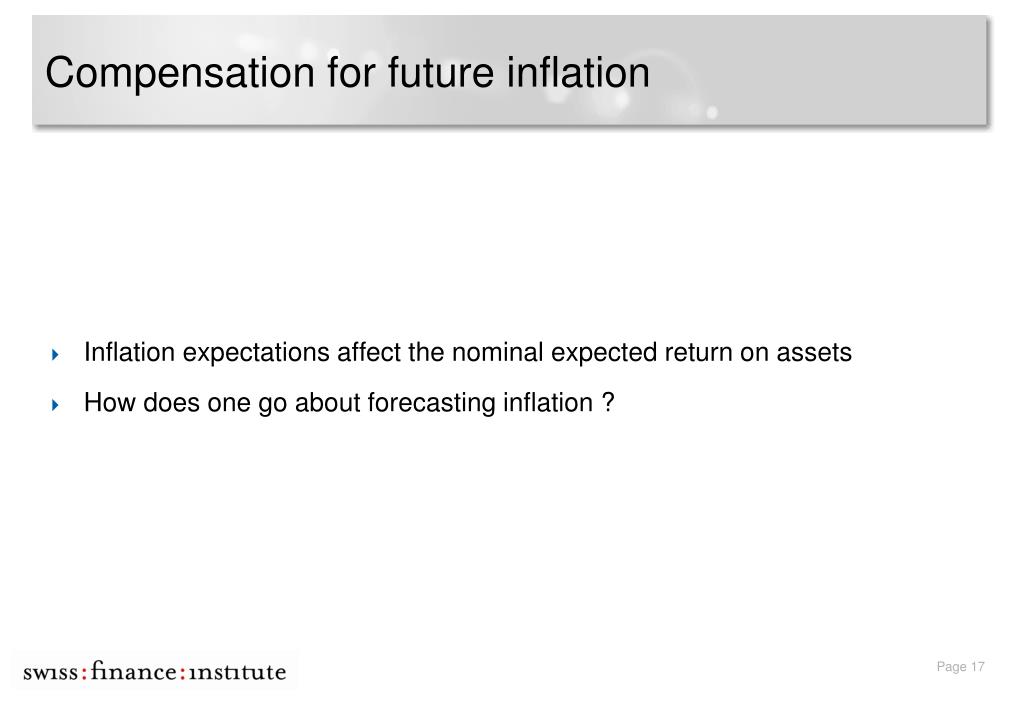Click the Swiss Finance Institute logo

click(x=155, y=671)
